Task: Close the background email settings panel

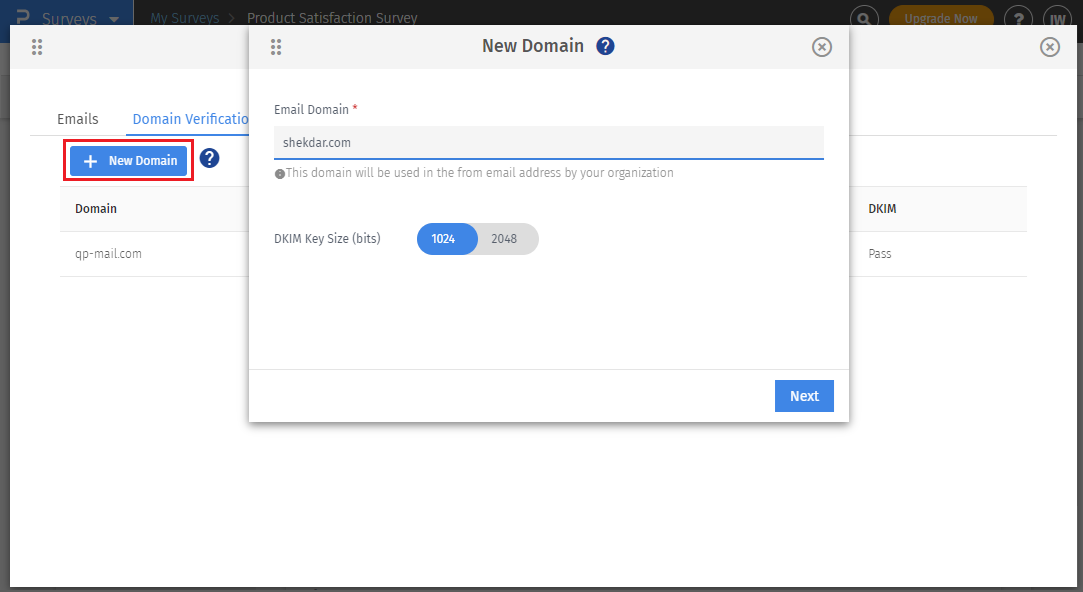Action: [x=1049, y=47]
